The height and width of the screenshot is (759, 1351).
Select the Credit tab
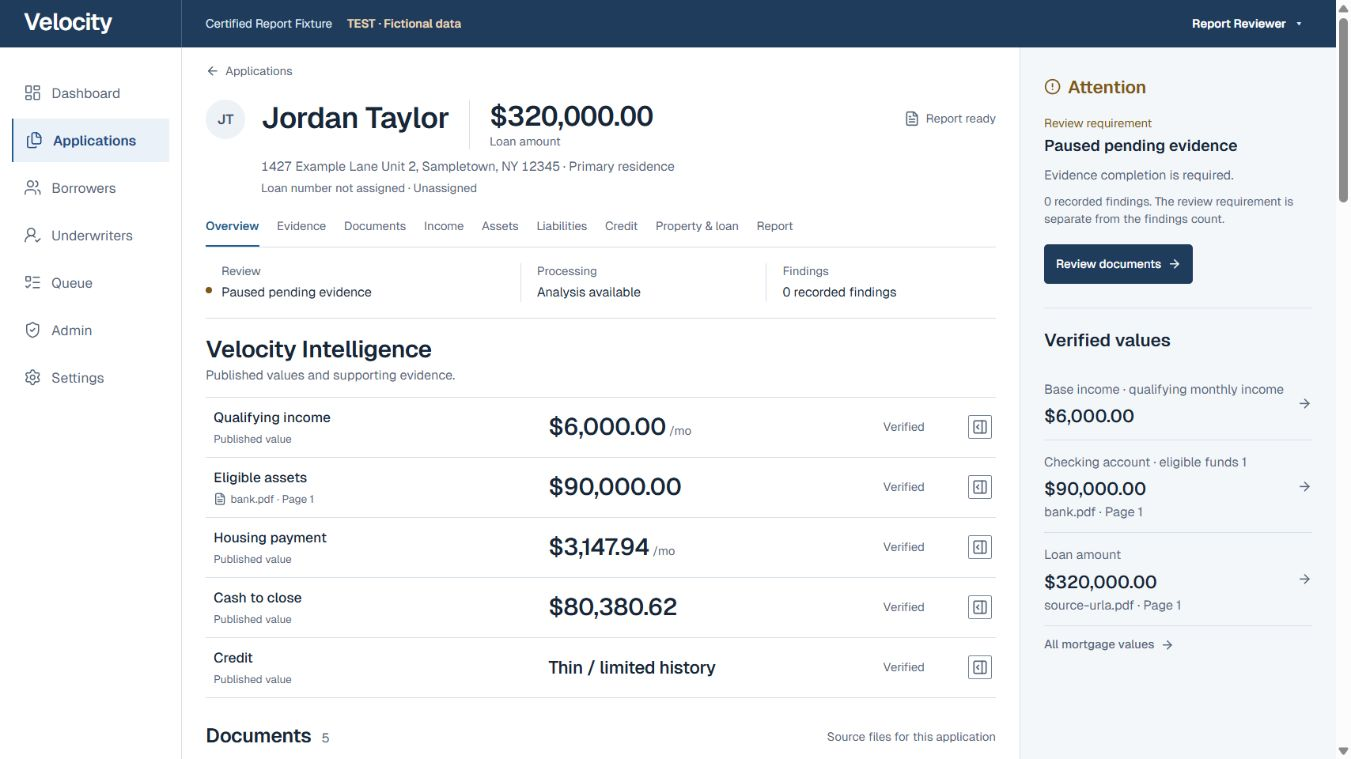pyautogui.click(x=621, y=226)
